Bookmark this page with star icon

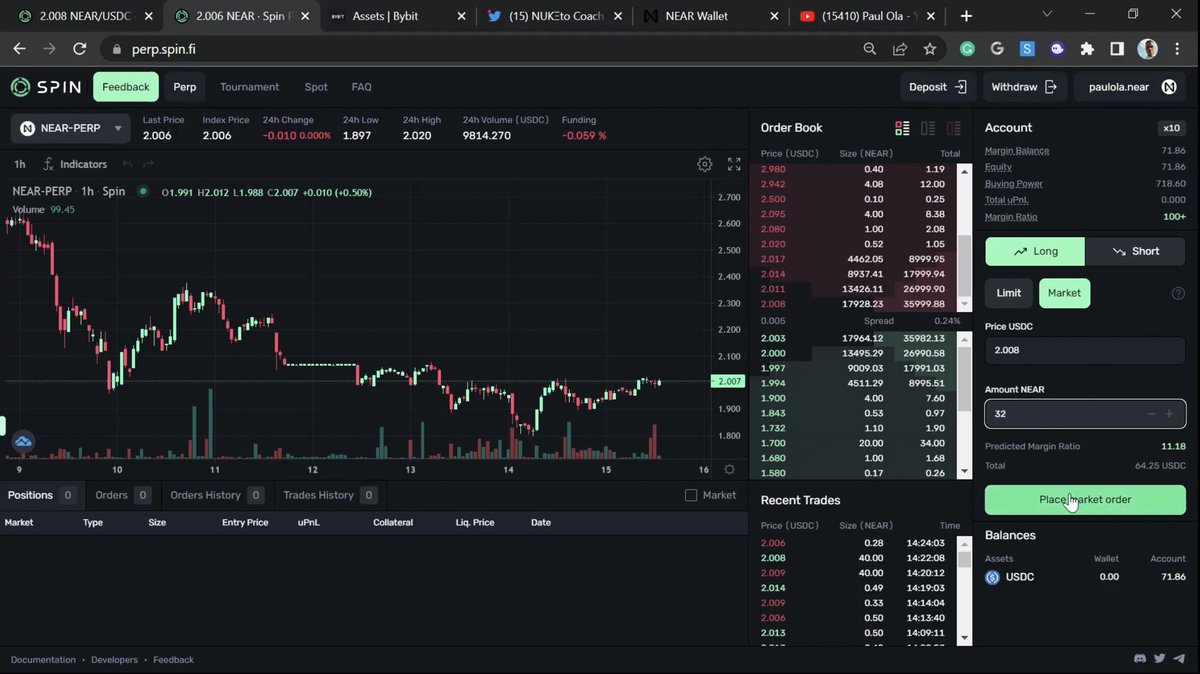930,48
